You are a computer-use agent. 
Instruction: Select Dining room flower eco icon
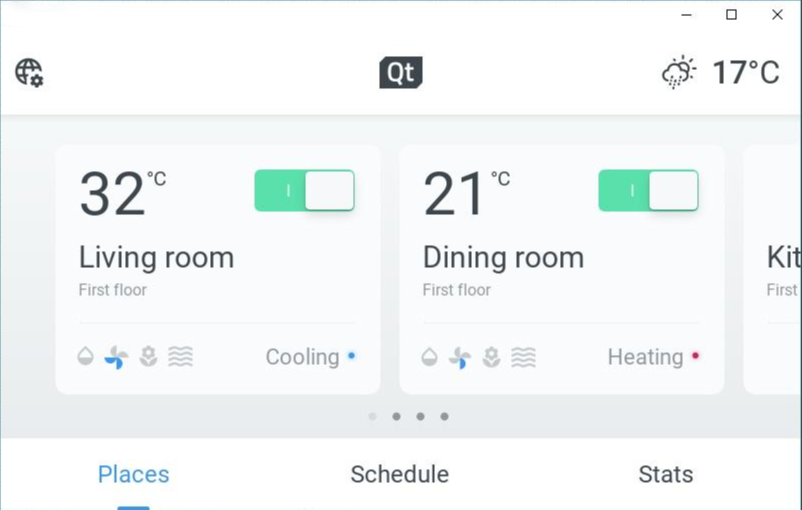pyautogui.click(x=492, y=357)
